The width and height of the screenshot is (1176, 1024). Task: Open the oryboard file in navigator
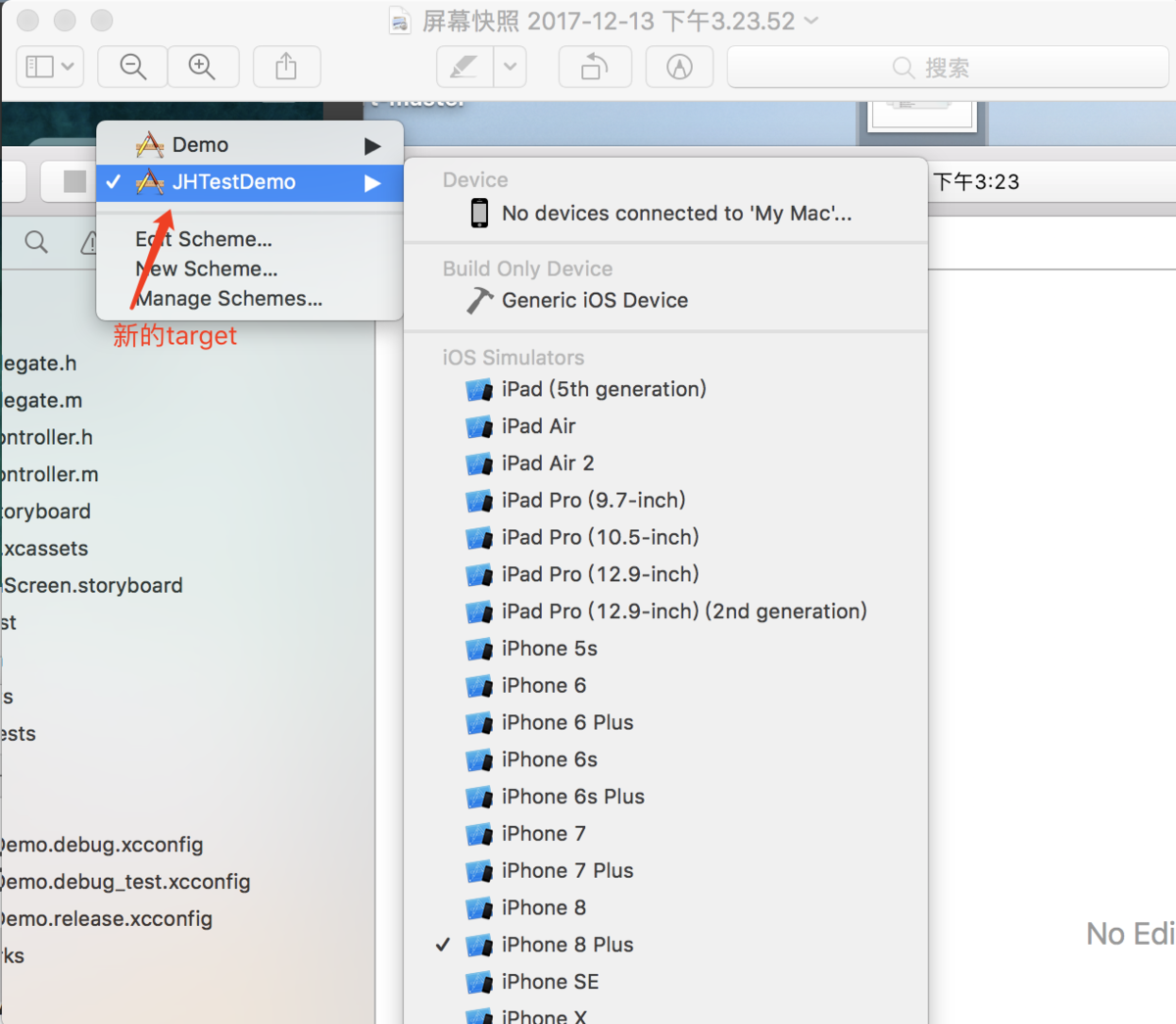(46, 512)
